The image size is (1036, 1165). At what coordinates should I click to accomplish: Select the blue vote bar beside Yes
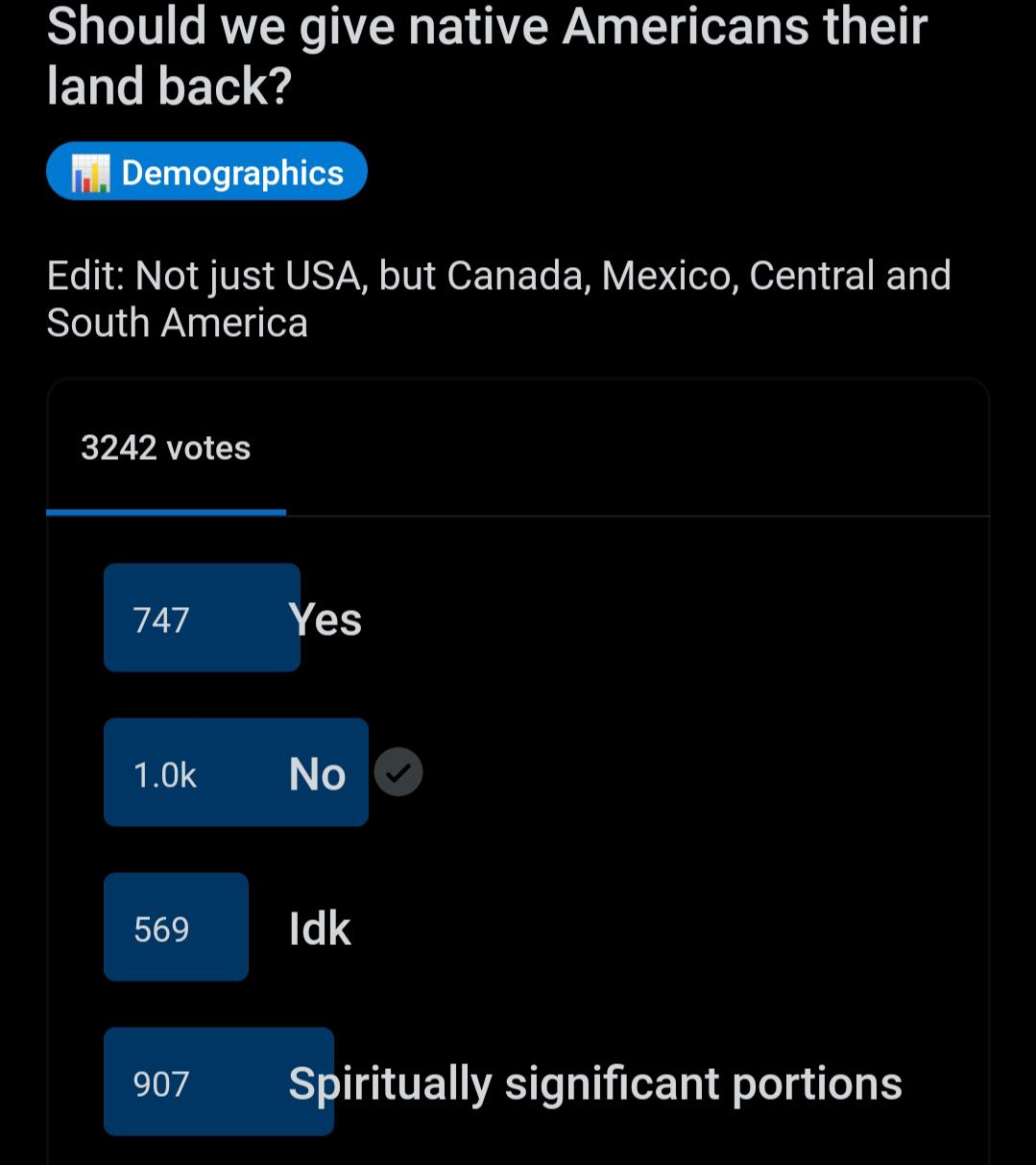(202, 618)
